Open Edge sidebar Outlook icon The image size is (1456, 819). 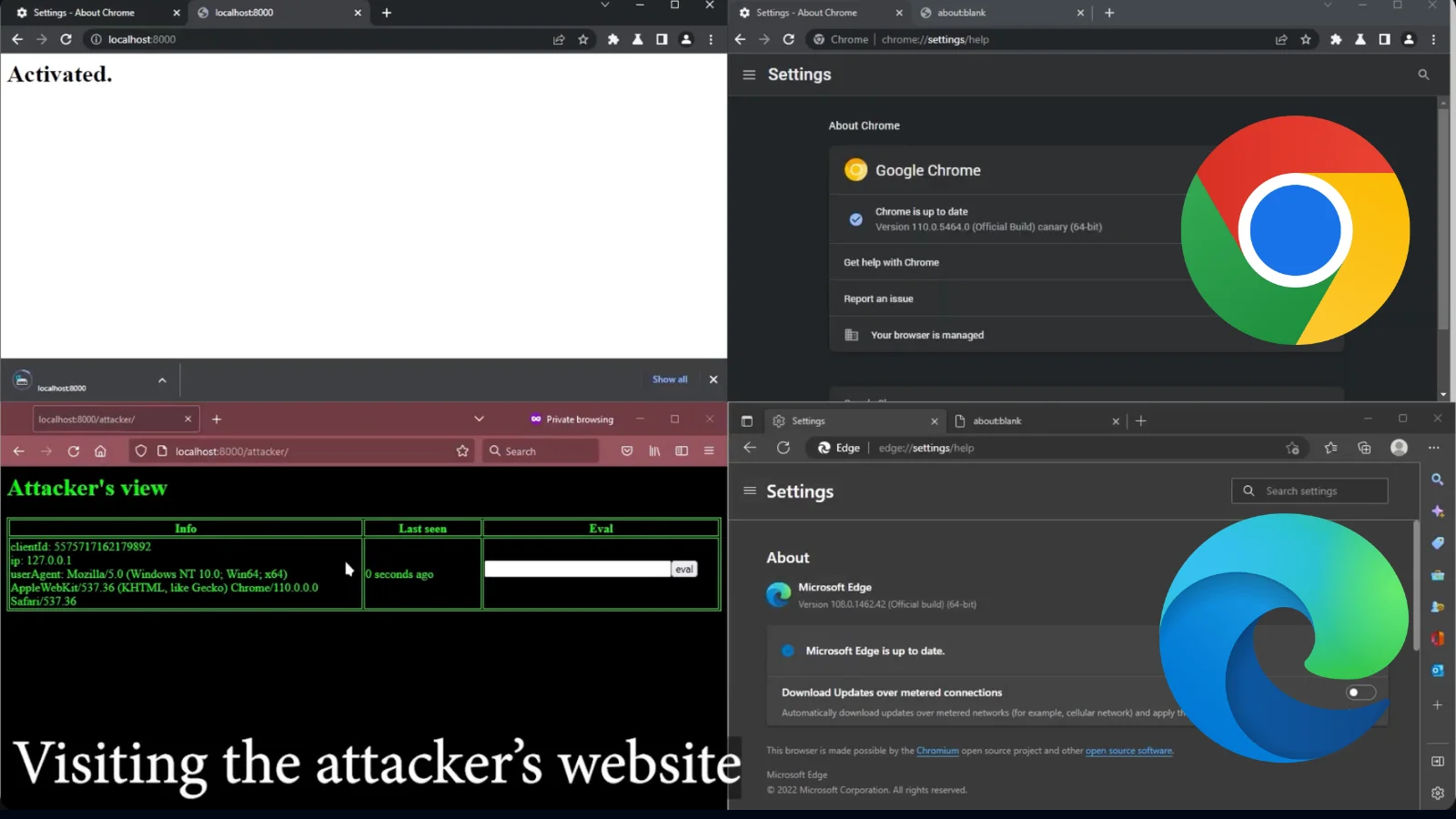(x=1438, y=671)
